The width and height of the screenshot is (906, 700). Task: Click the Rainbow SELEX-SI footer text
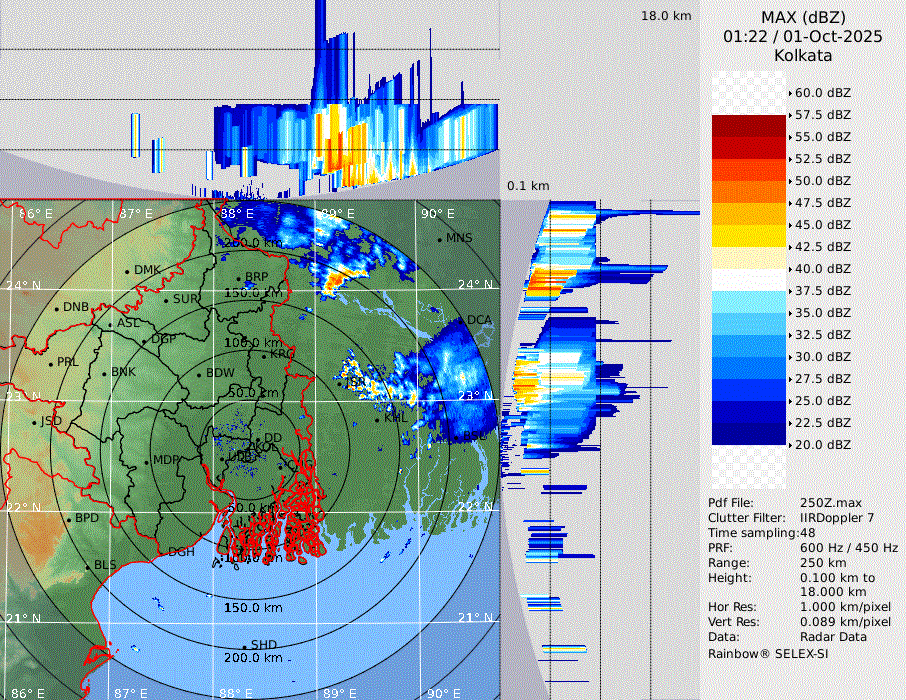768,653
